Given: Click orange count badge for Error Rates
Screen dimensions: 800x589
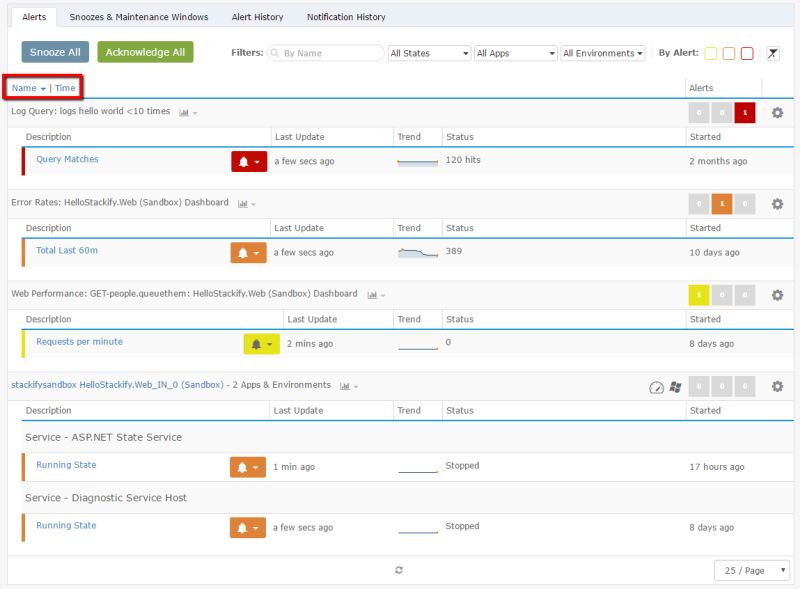Looking at the screenshot, I should click(x=722, y=204).
